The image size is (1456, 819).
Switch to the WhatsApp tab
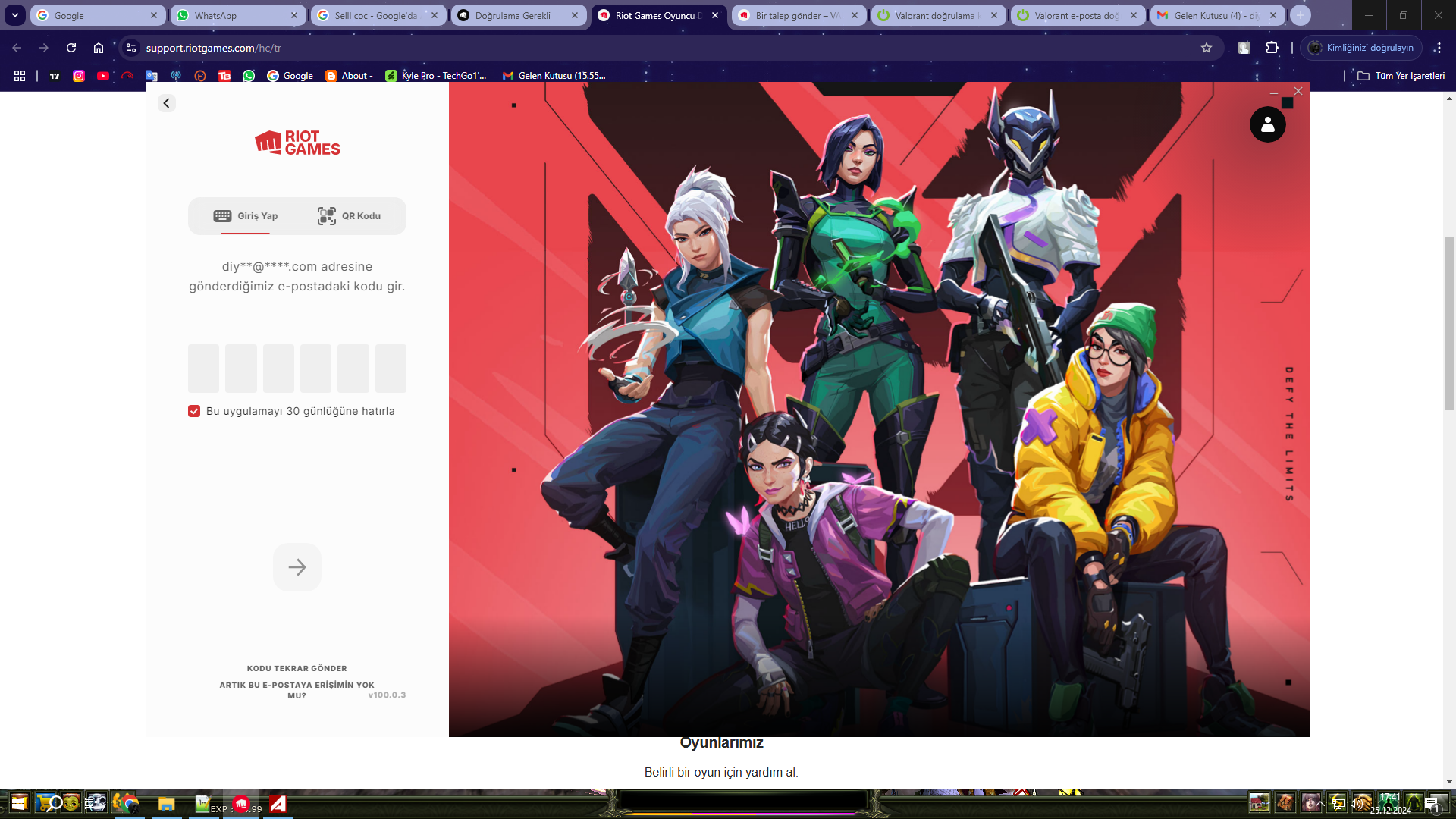tap(238, 15)
